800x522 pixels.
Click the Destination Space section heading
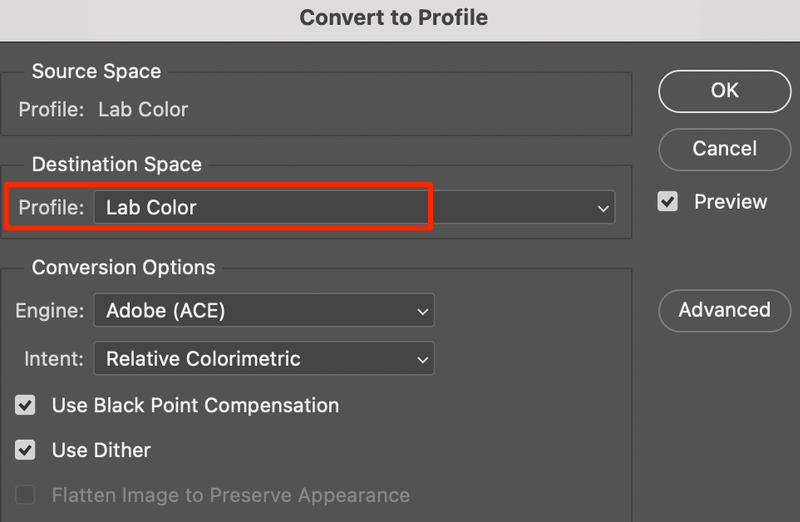(116, 164)
